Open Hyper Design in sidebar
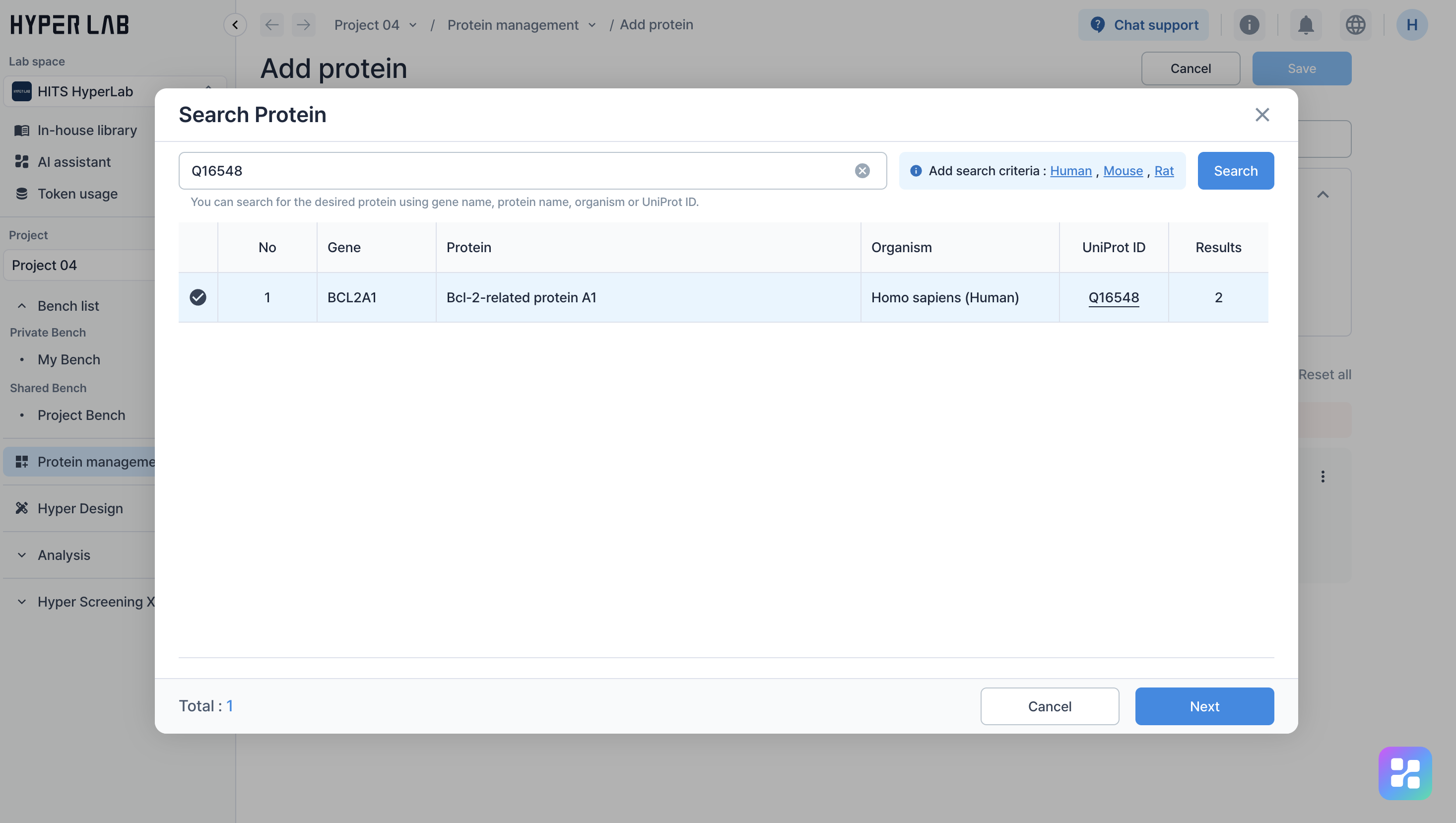 point(80,508)
